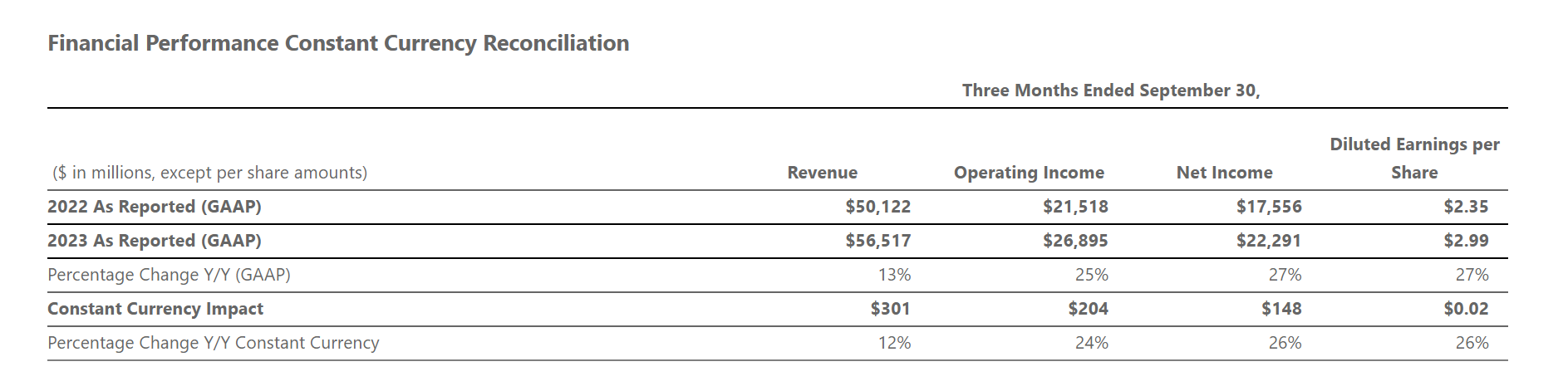Select the 2022 net income $17,556
The height and width of the screenshot is (391, 1568).
1268,207
